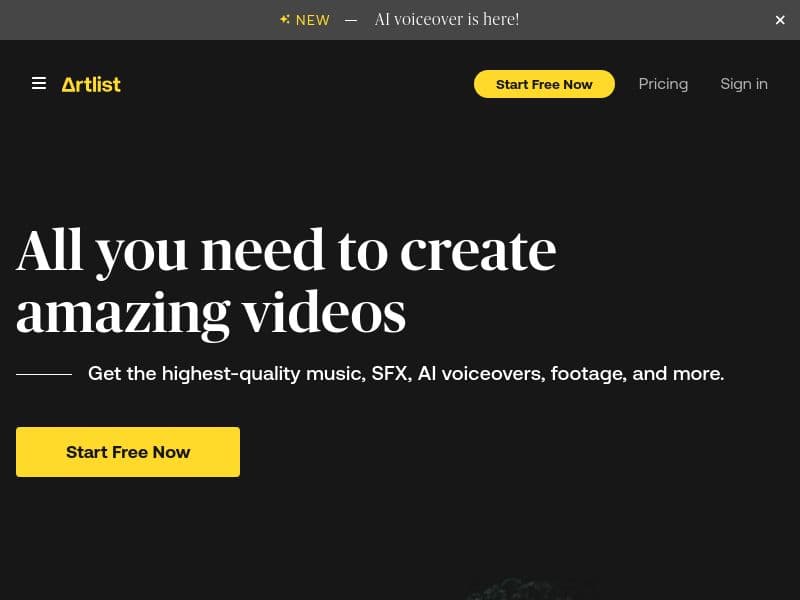Click the "amazing videos" headline text

(211, 312)
